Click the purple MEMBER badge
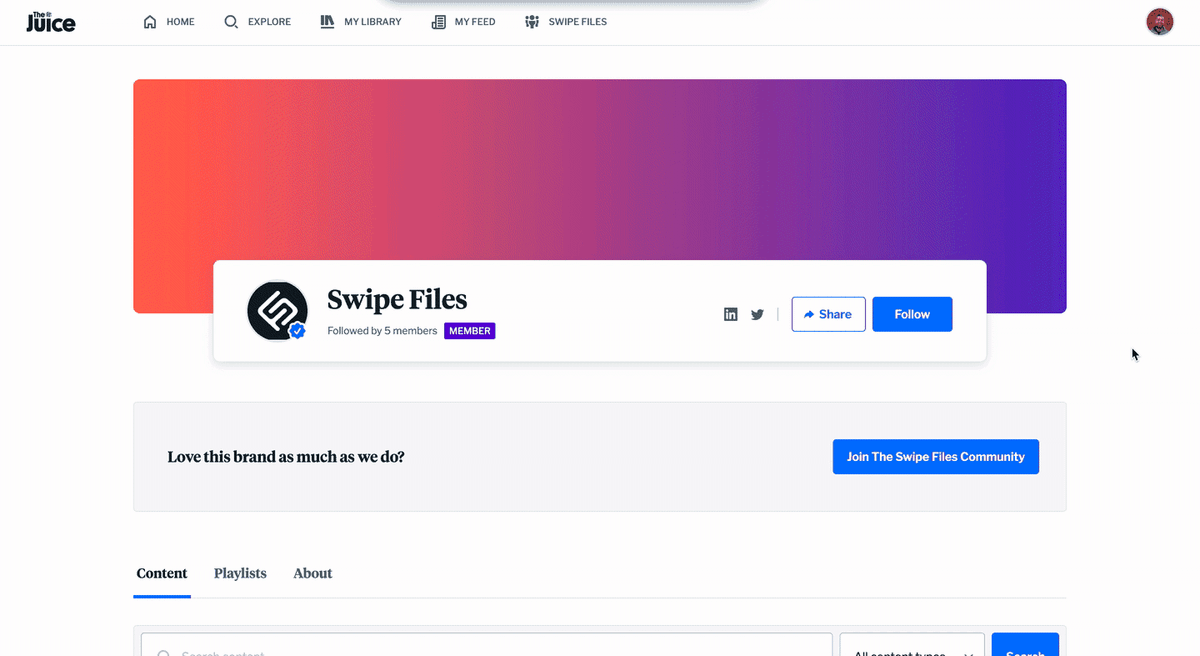Screen dimensions: 1200x656 pos(469,331)
